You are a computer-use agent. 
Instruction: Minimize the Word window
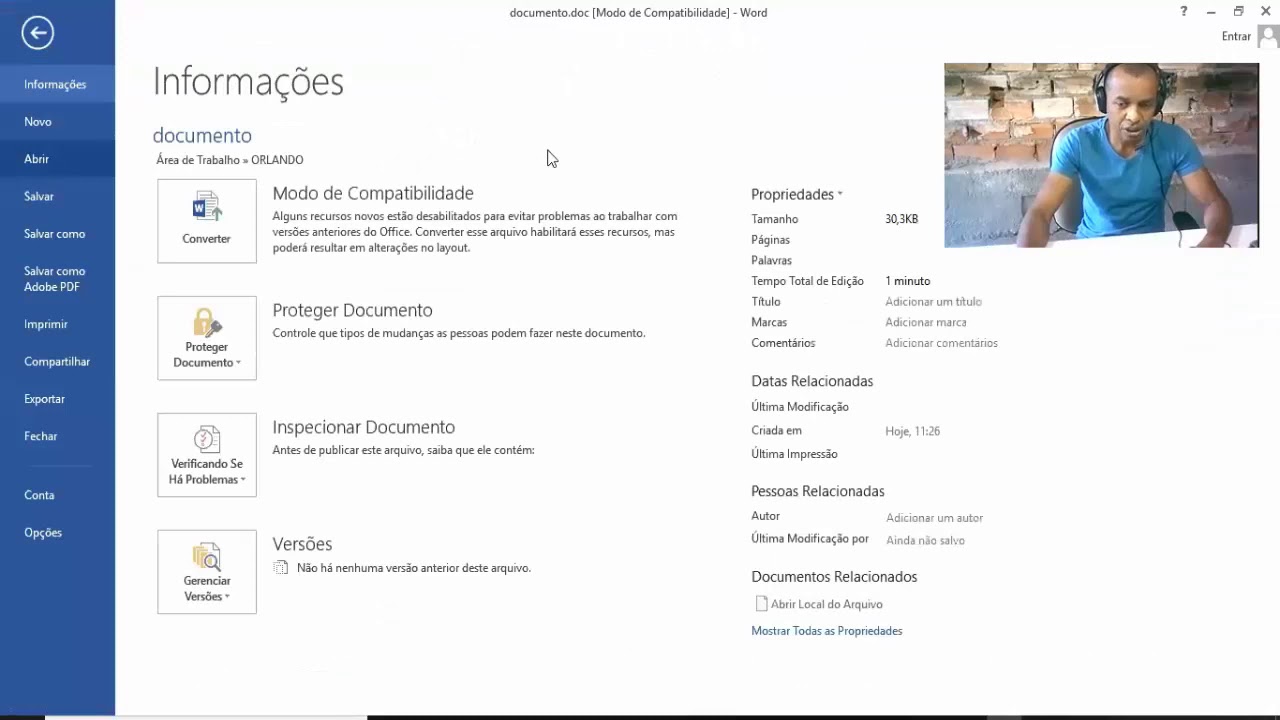point(1211,11)
